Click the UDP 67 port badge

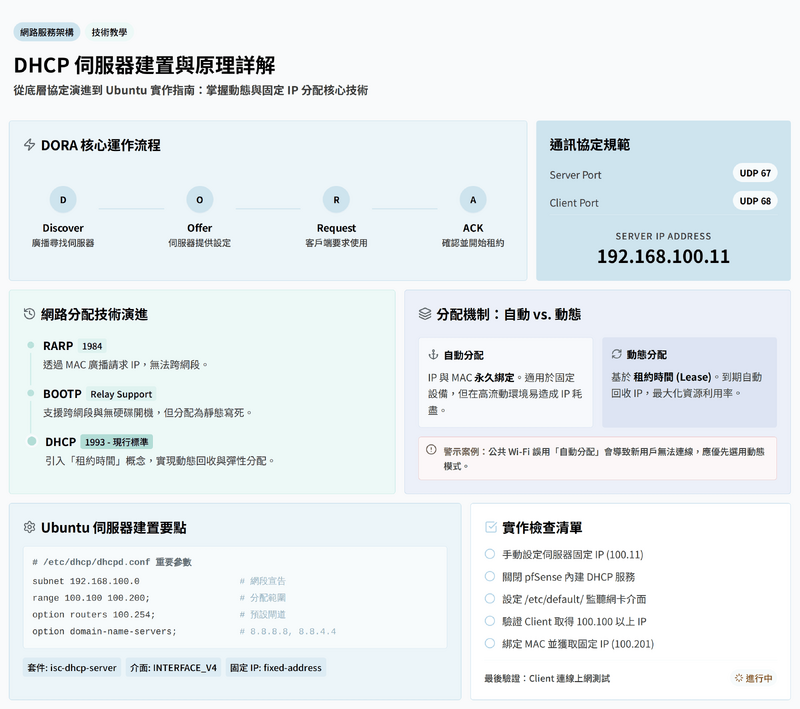pos(755,173)
